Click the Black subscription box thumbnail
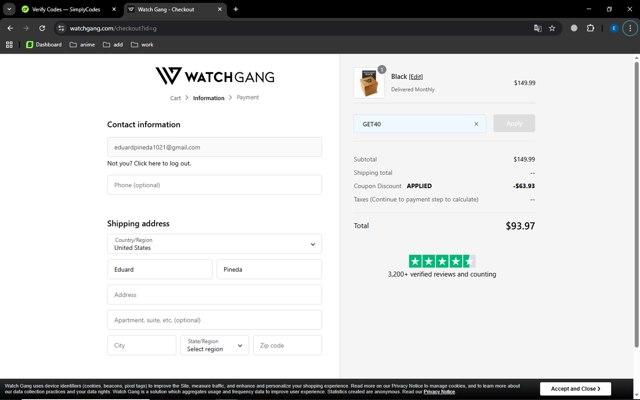The width and height of the screenshot is (640, 400). [369, 83]
